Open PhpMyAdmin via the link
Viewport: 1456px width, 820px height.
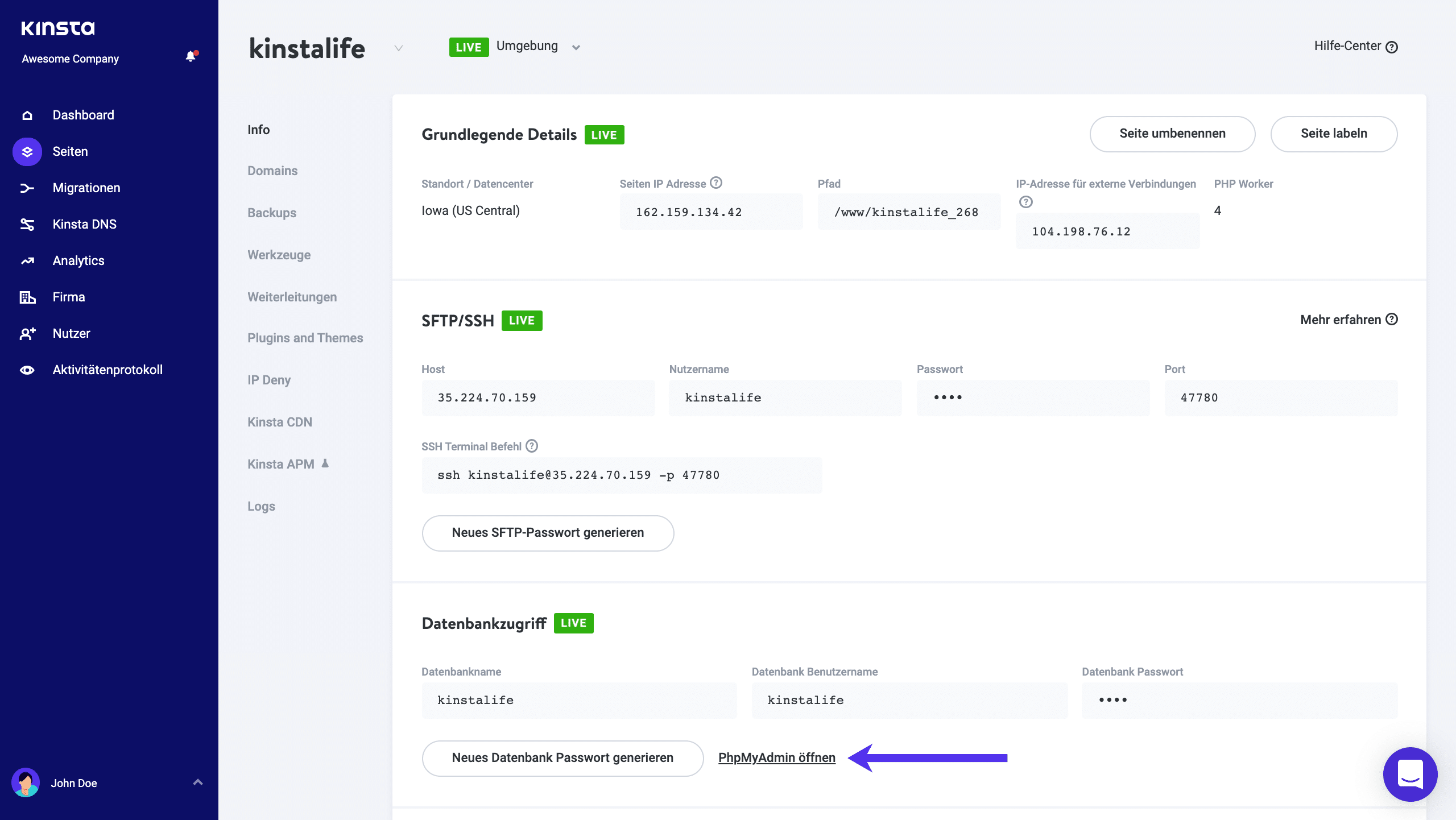(x=777, y=757)
